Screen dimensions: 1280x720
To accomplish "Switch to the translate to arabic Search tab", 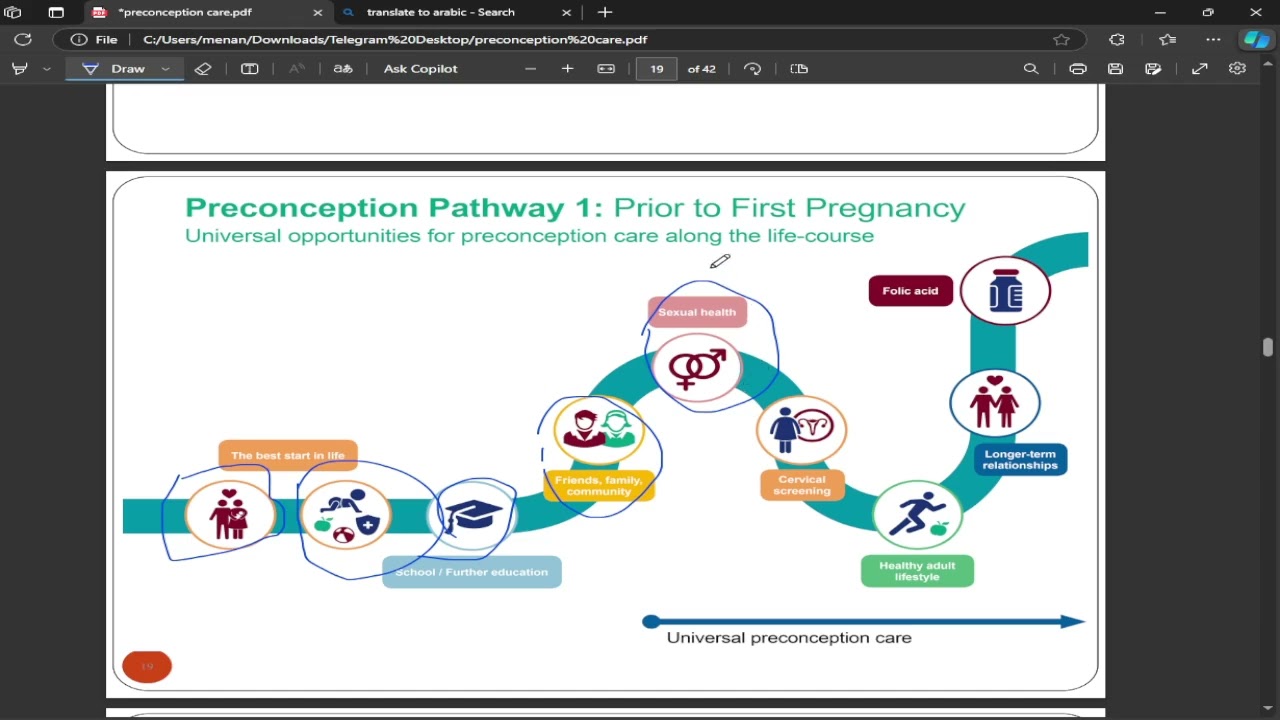I will tap(456, 12).
